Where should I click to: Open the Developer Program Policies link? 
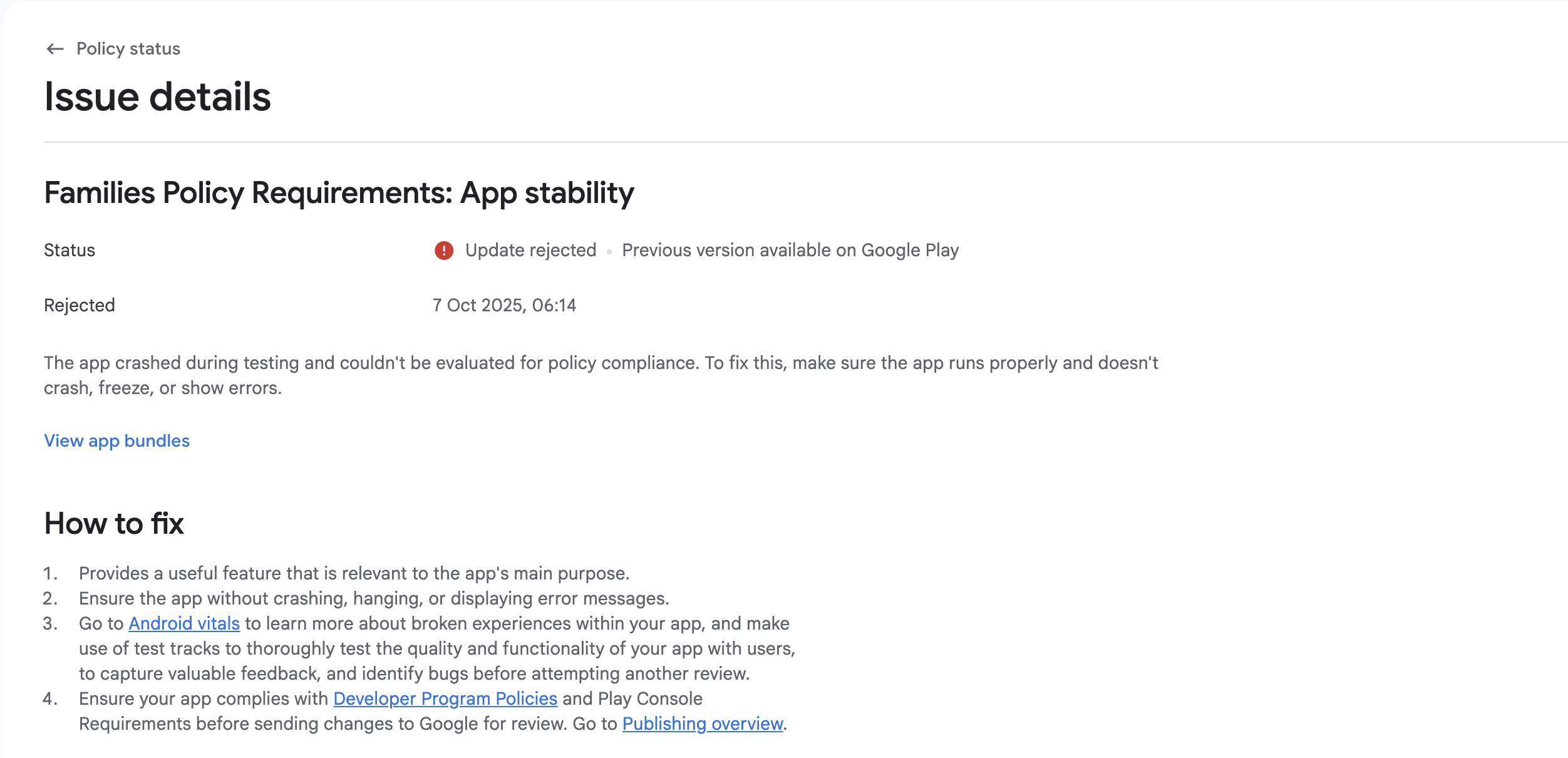click(445, 699)
